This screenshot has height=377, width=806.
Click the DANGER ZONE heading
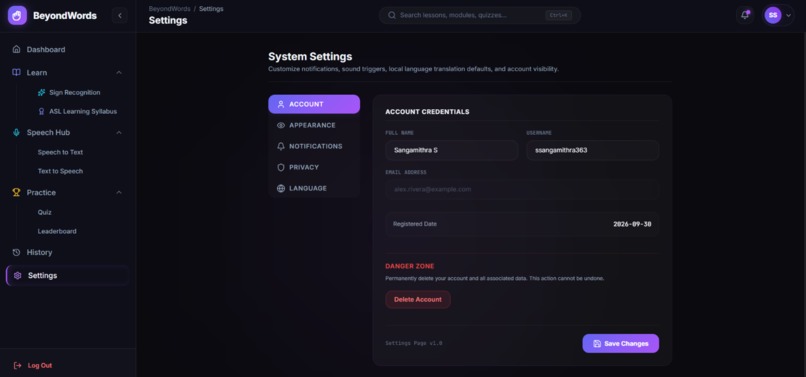(410, 266)
